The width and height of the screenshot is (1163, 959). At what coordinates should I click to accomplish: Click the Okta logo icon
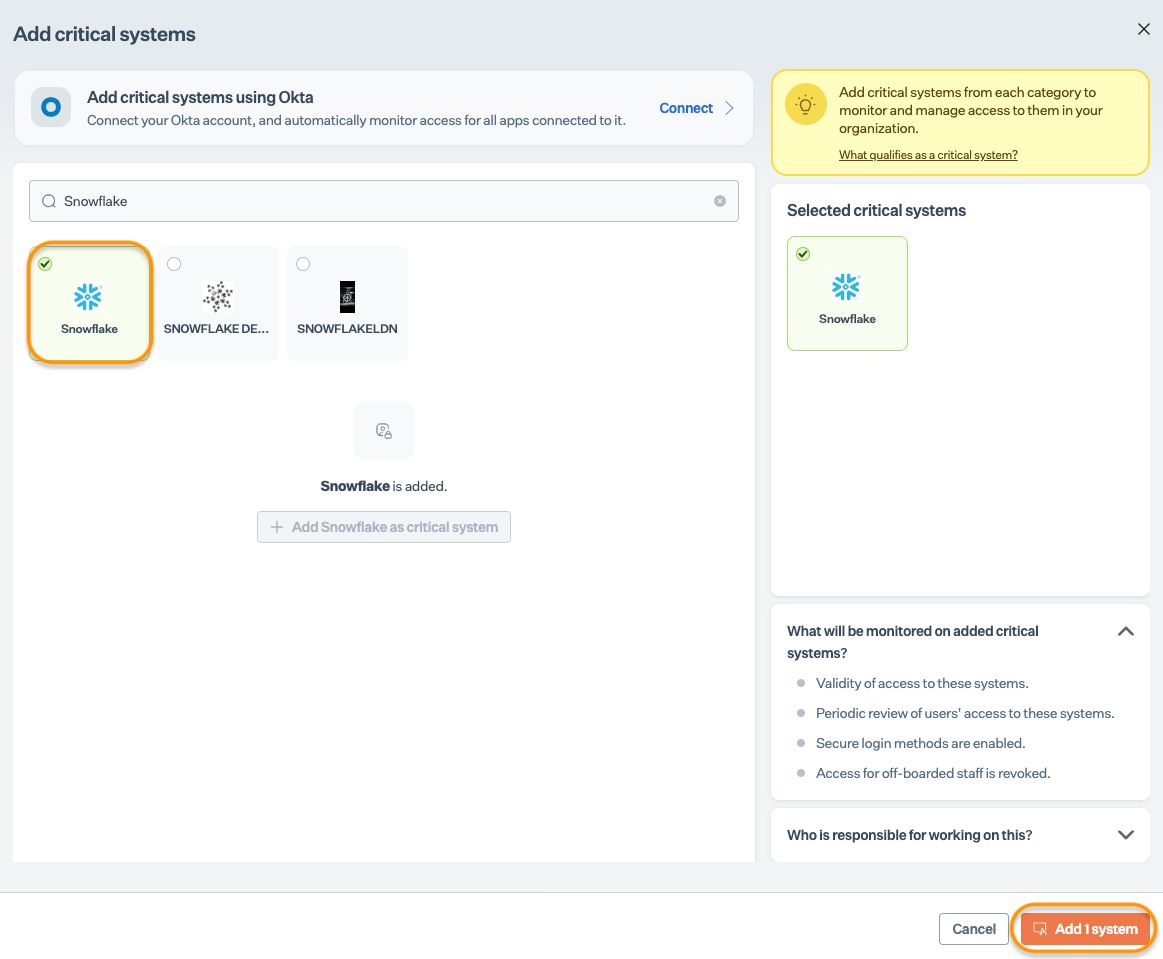(x=51, y=108)
